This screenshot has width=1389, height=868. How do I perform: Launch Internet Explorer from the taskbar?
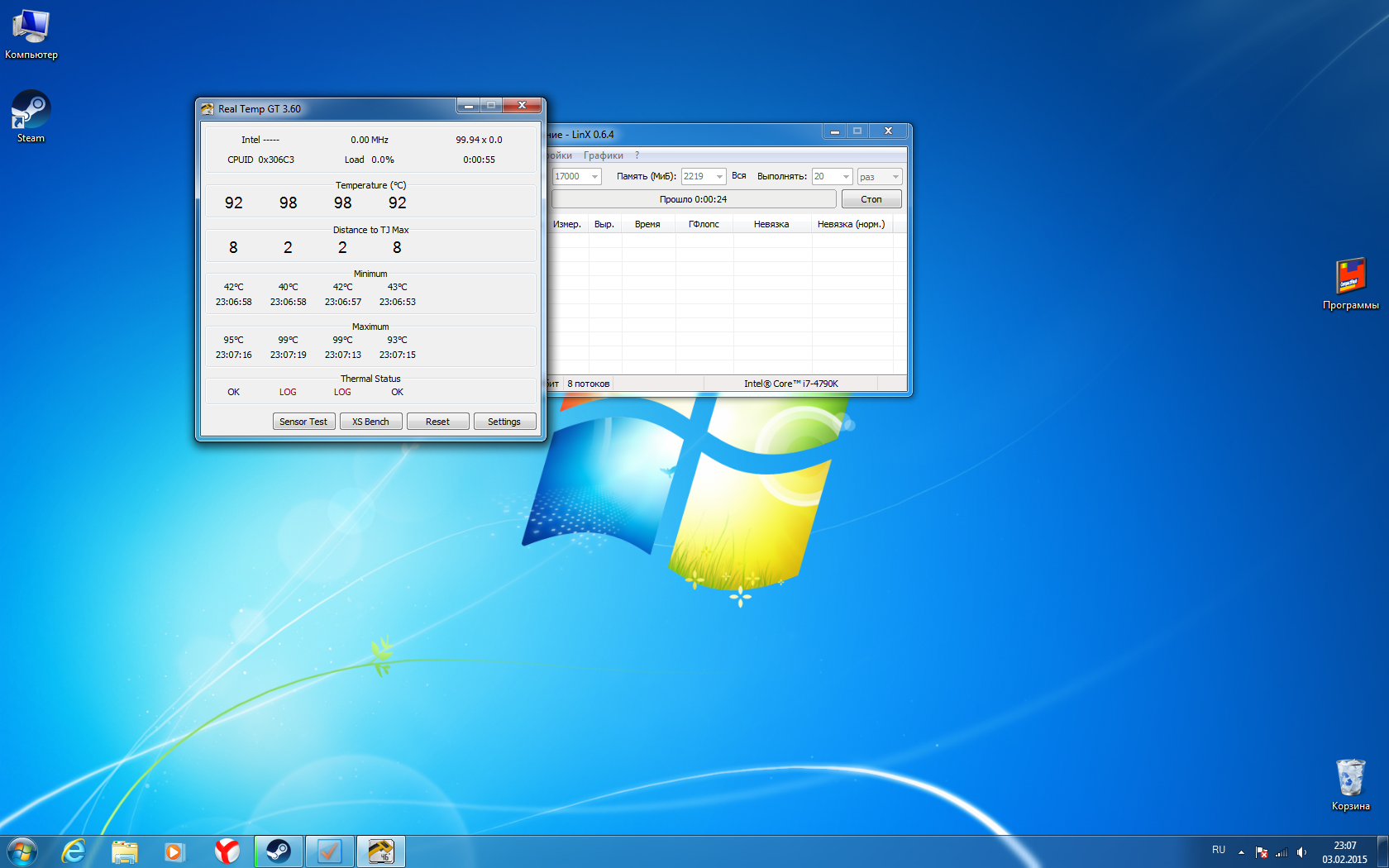click(74, 851)
